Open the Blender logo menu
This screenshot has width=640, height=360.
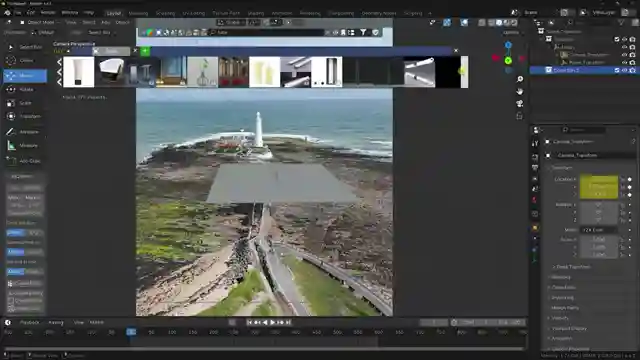pos(7,13)
